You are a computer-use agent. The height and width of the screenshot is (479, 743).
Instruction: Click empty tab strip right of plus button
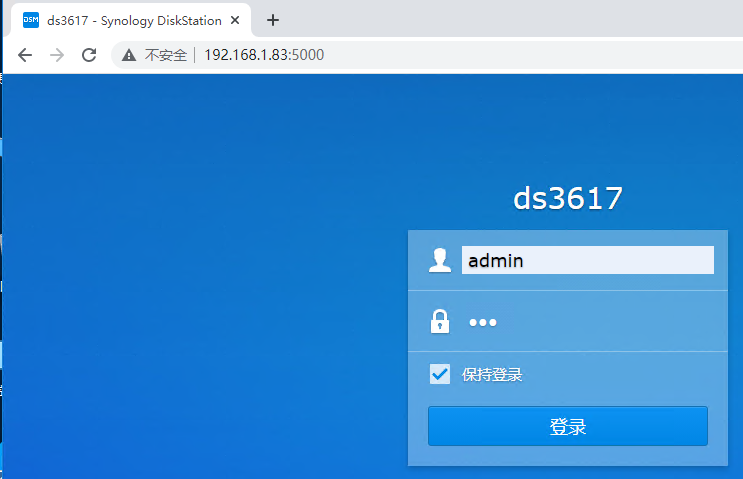coord(500,20)
